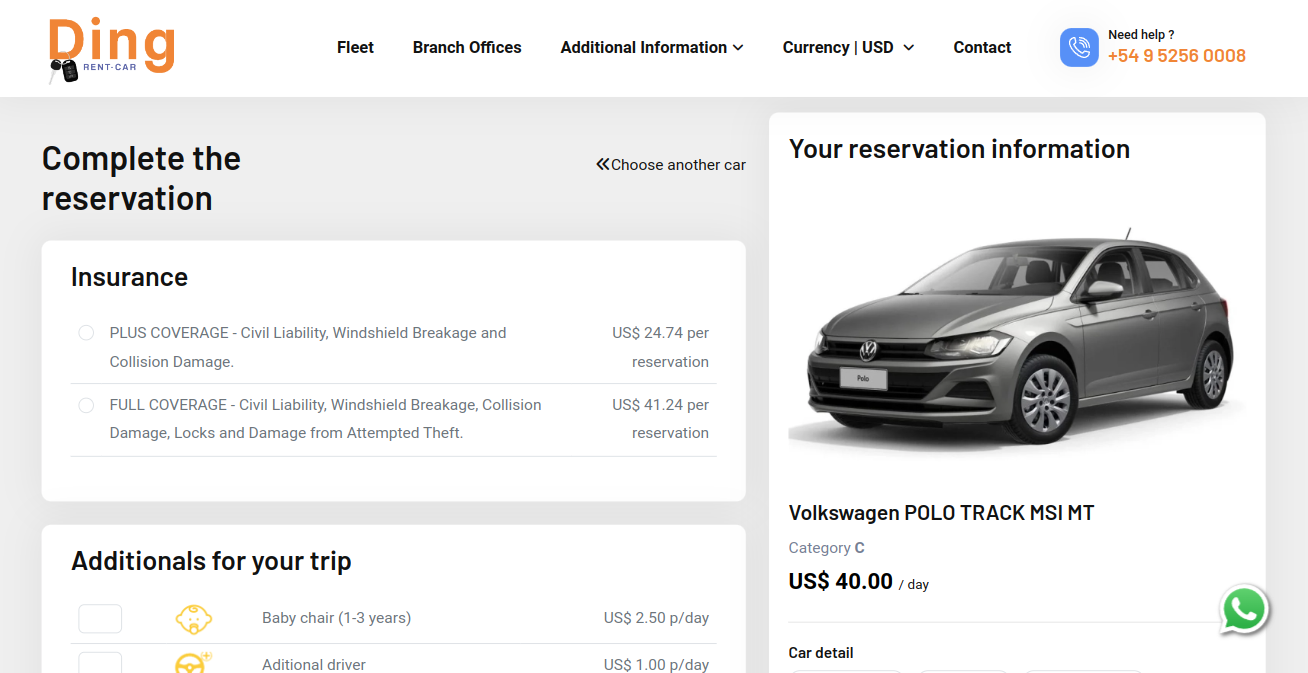The image size is (1308, 673).
Task: Click the US$ 40.00 / day rate
Action: point(859,581)
